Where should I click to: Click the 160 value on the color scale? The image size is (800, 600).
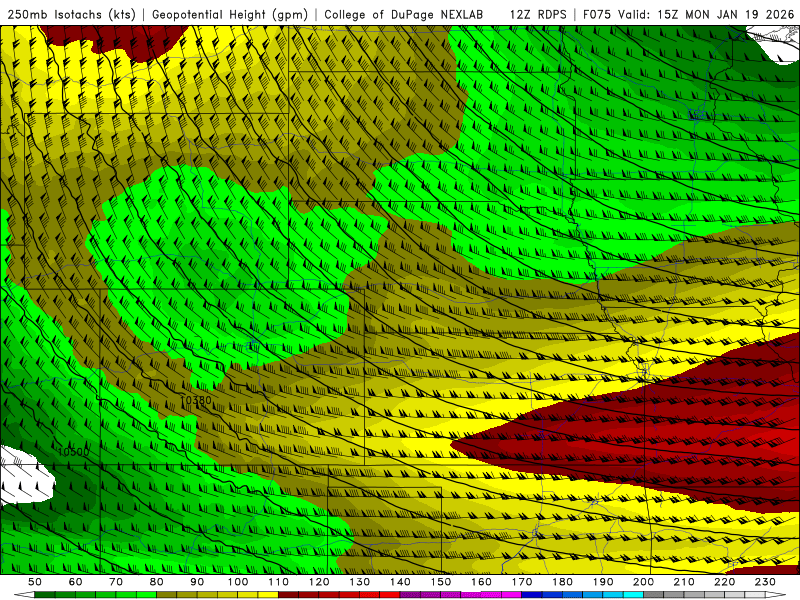(x=481, y=582)
